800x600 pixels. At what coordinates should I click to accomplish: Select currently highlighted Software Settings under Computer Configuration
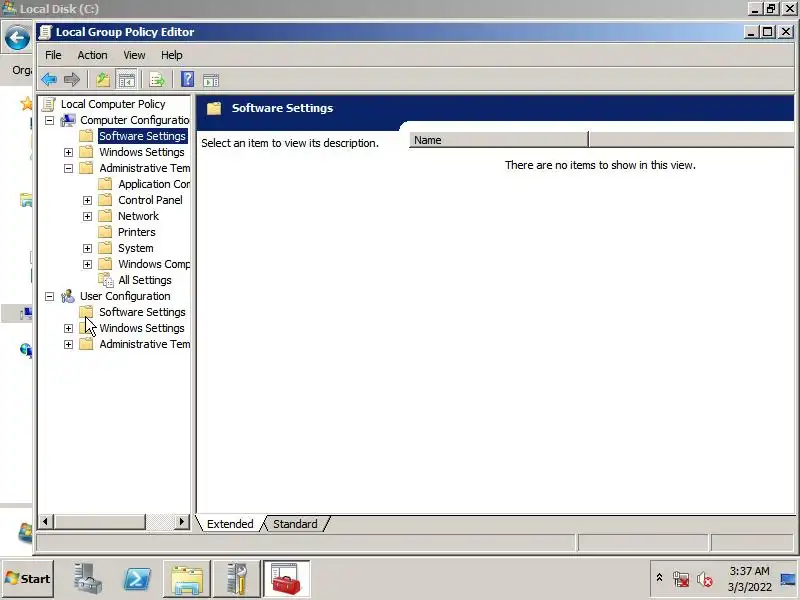click(142, 136)
